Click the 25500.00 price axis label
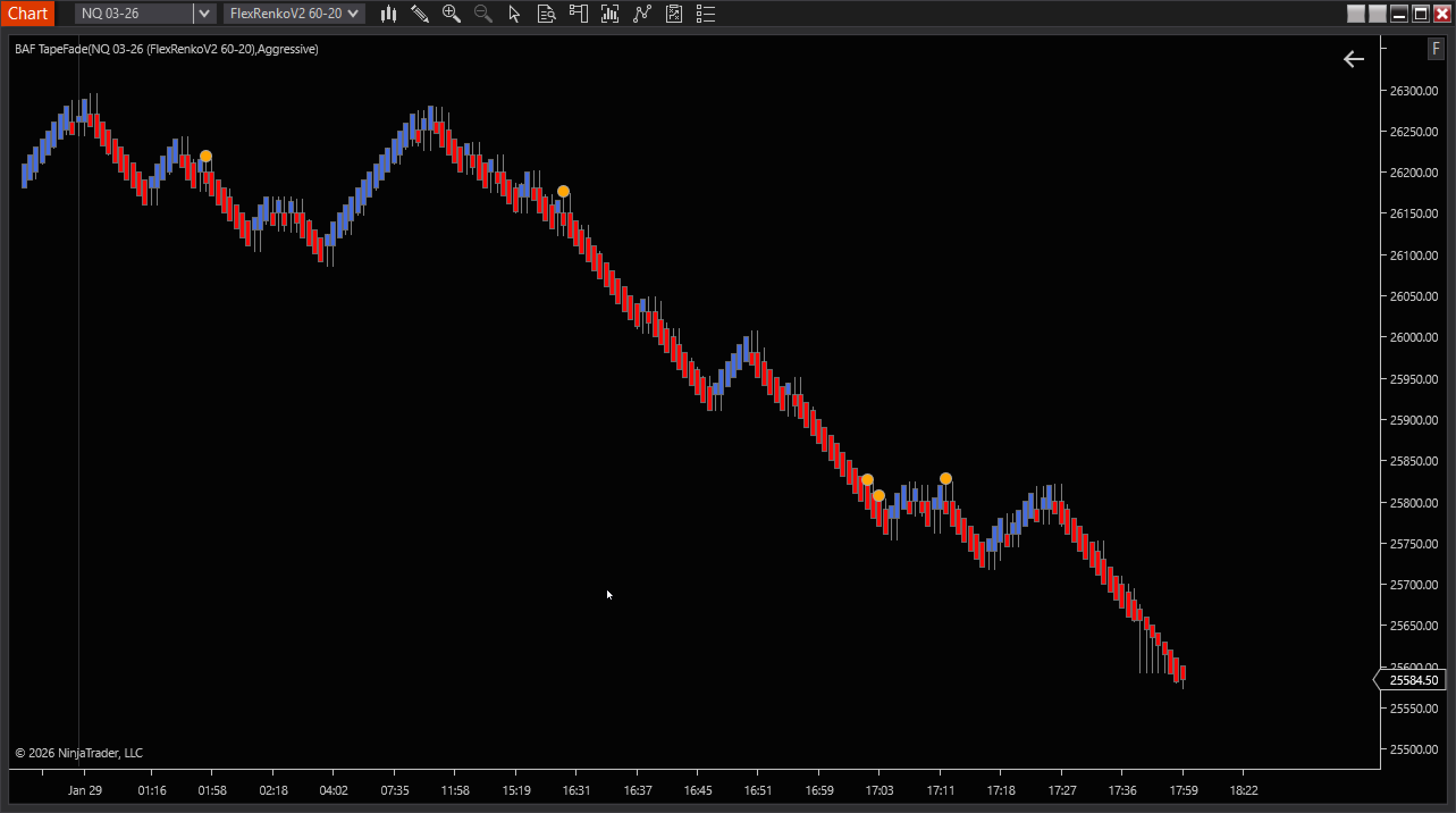1456x813 pixels. [1413, 749]
